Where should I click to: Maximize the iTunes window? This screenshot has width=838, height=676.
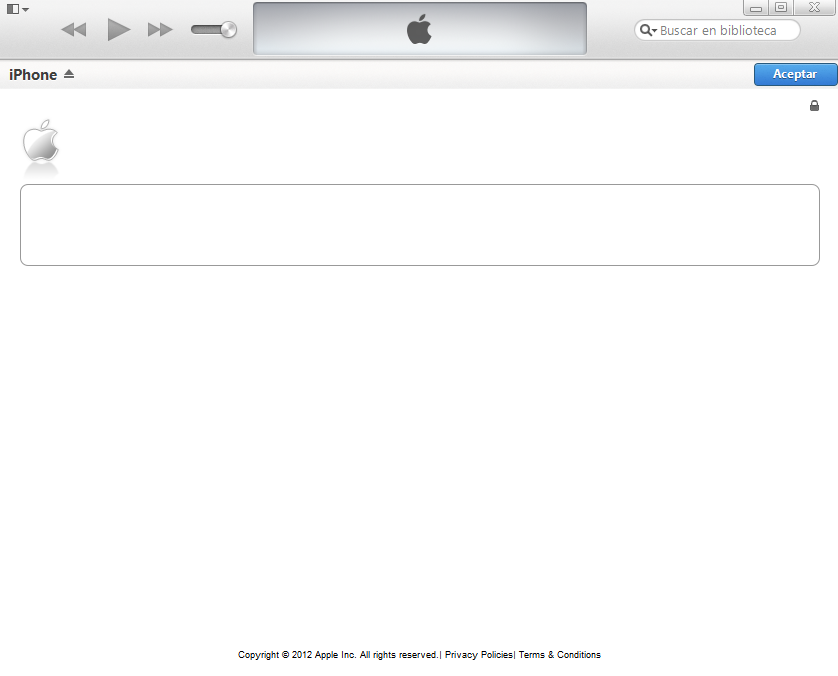781,7
